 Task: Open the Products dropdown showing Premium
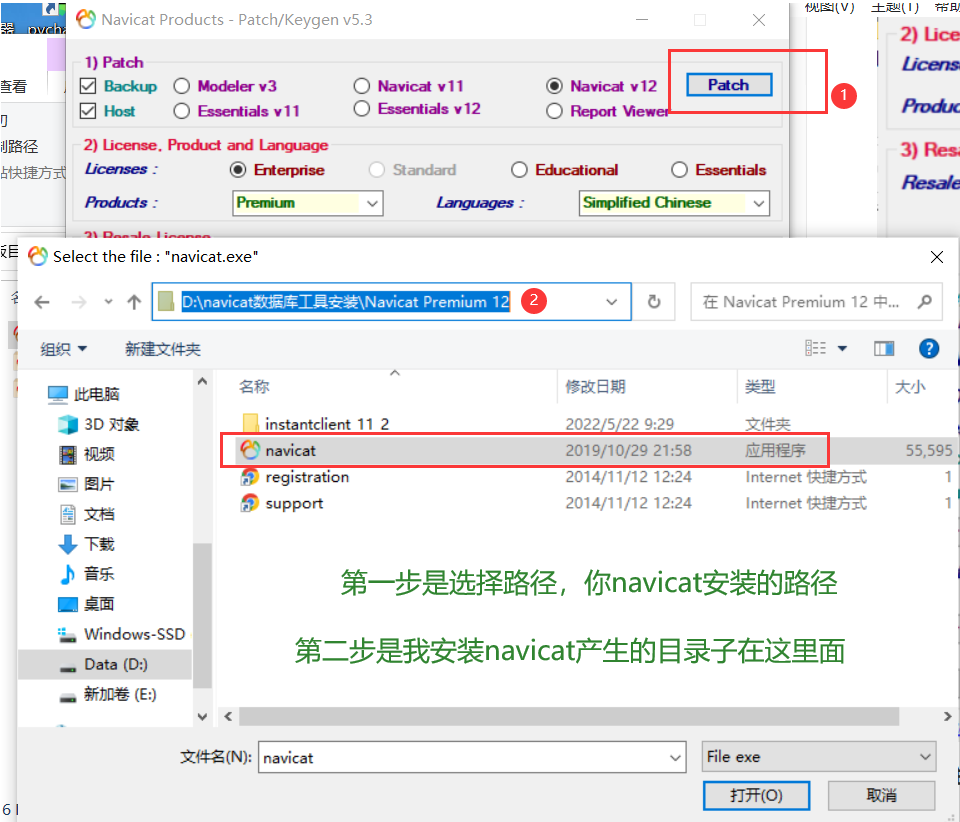click(308, 203)
